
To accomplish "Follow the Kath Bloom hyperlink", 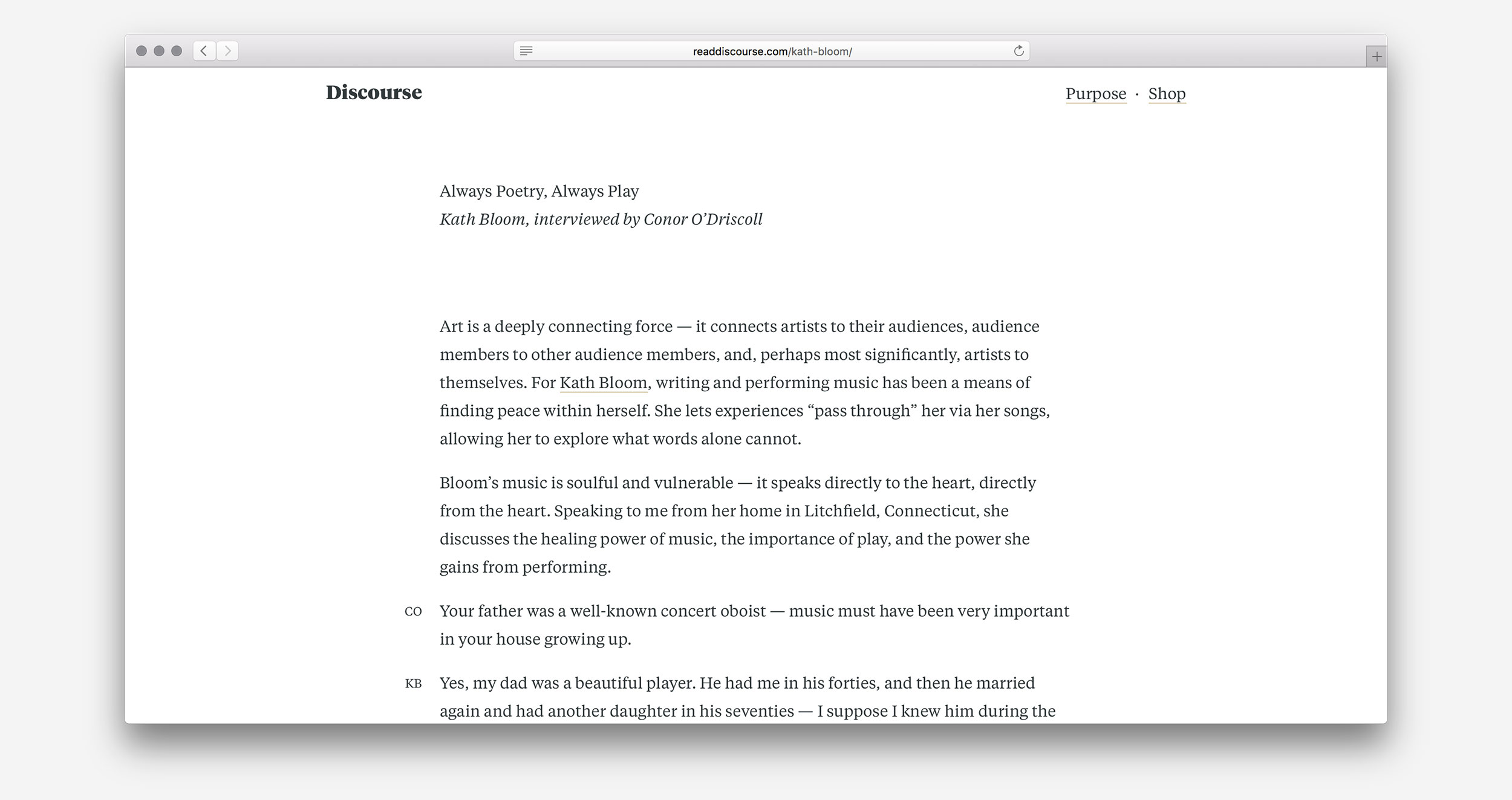I will (603, 383).
